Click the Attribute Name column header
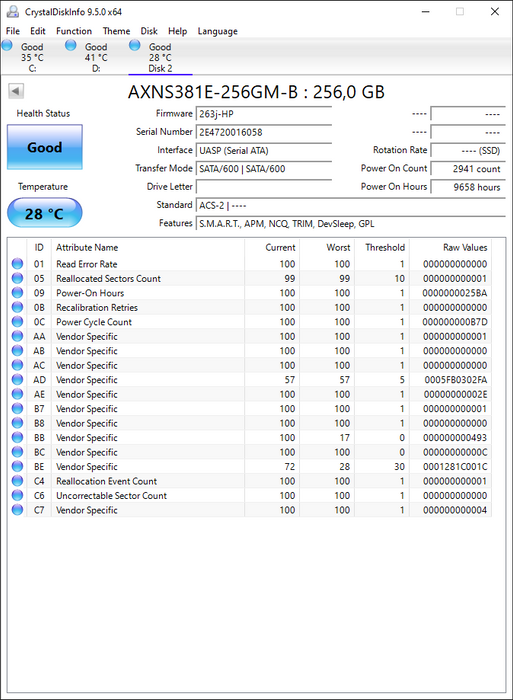This screenshot has width=513, height=700. click(148, 247)
